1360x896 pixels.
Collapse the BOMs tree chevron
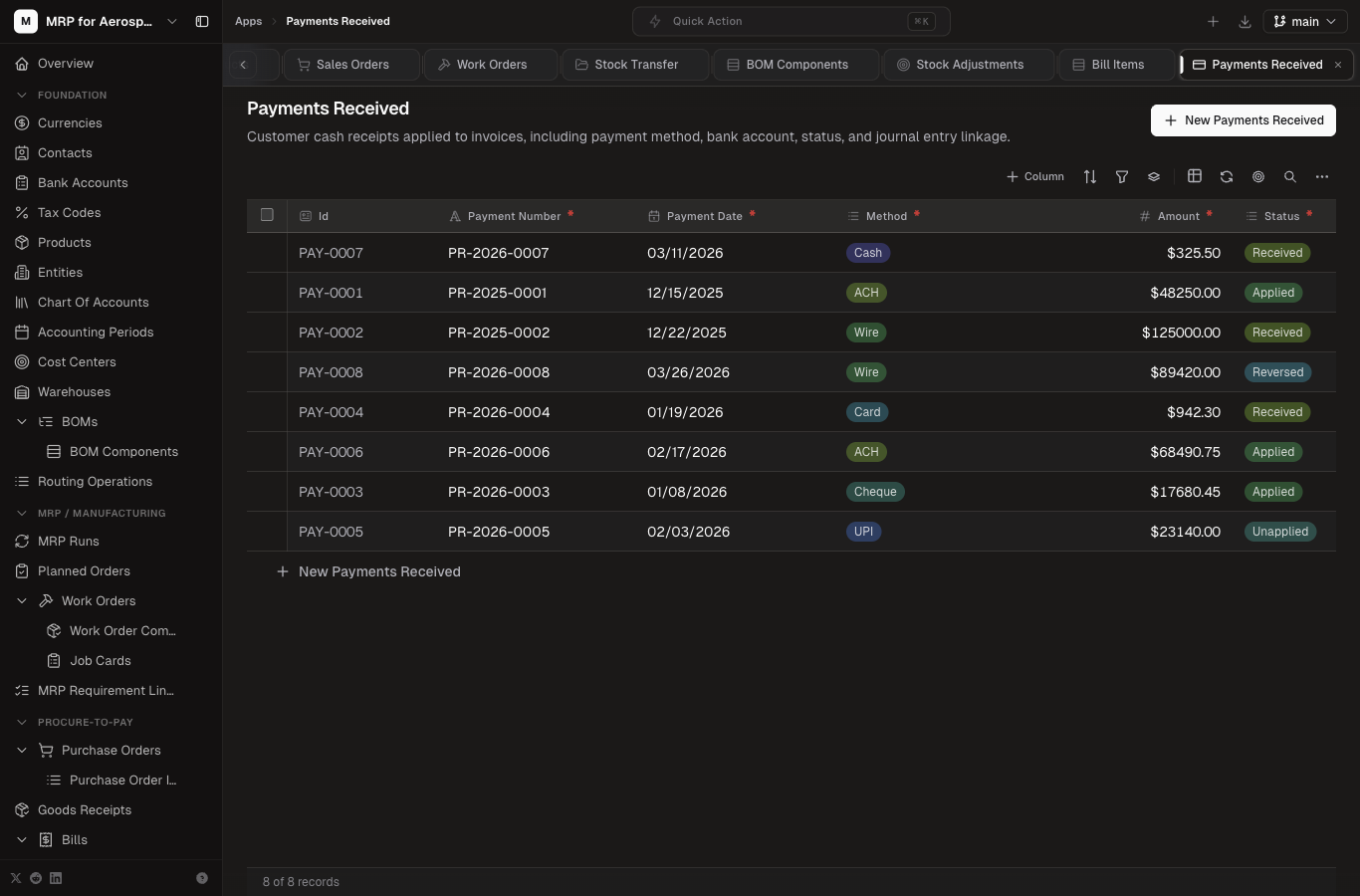[x=22, y=422]
